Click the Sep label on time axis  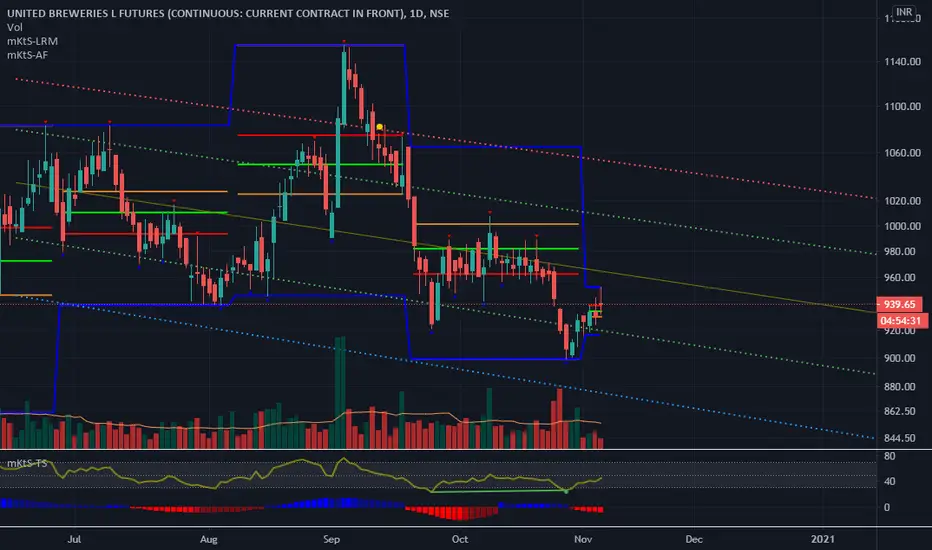[331, 539]
